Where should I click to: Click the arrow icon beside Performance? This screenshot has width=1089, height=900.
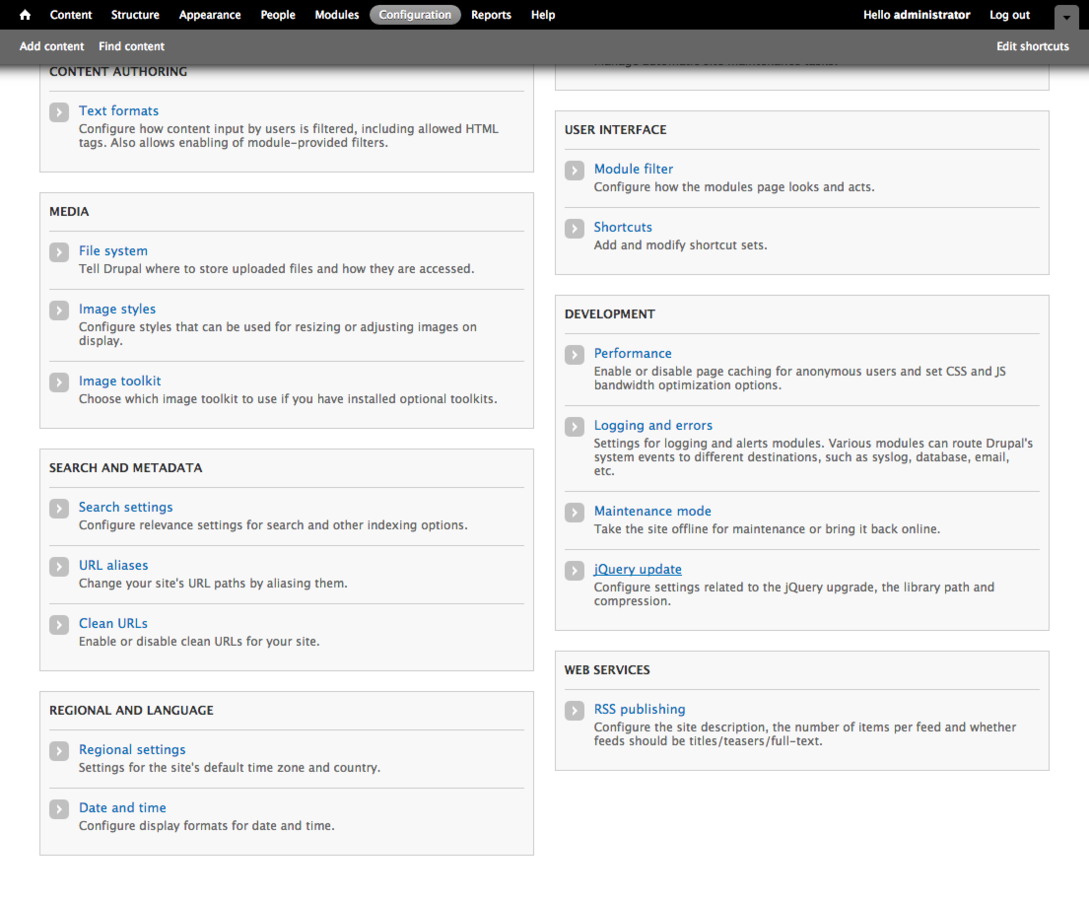point(574,355)
